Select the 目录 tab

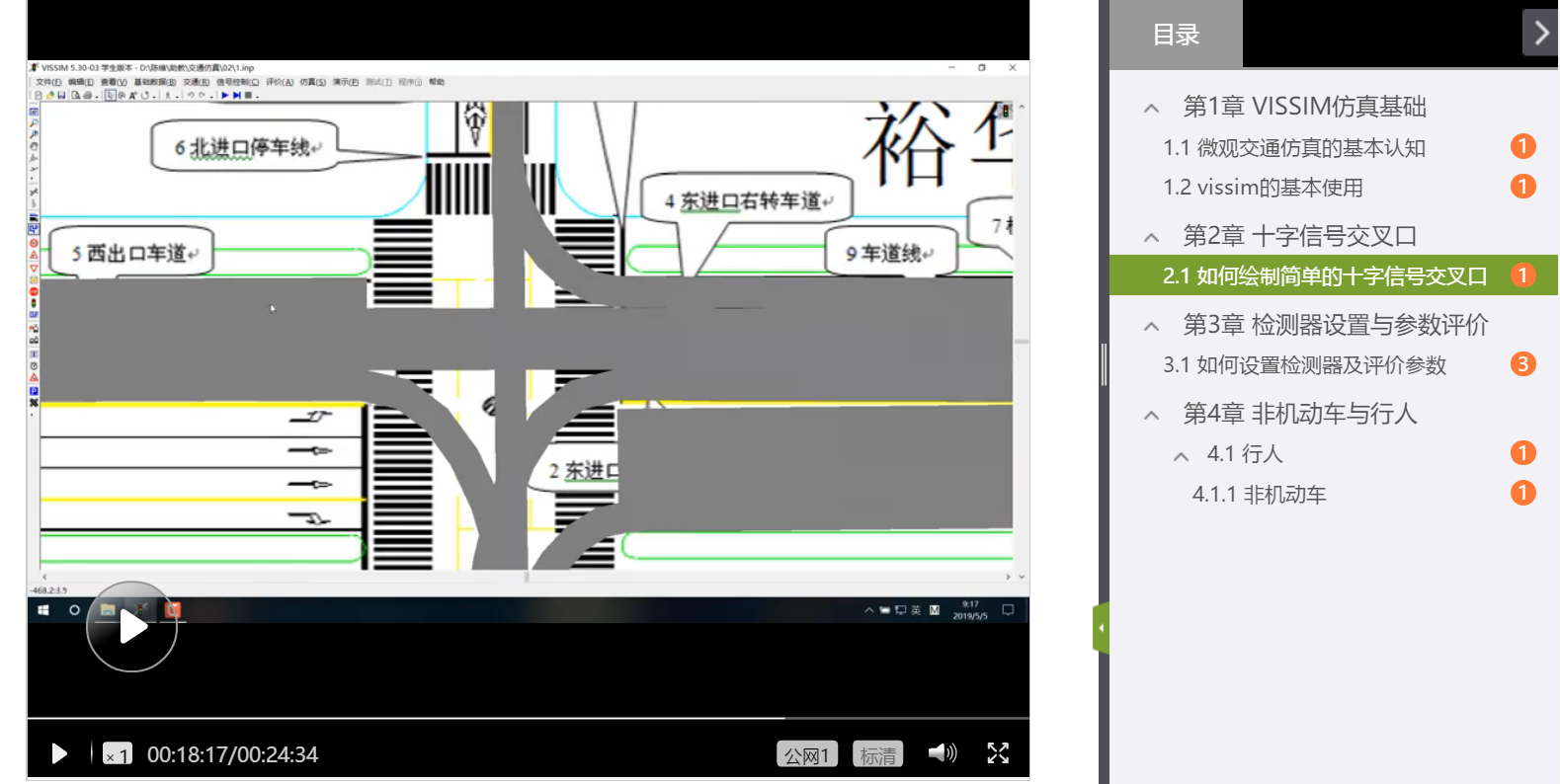pos(1176,35)
